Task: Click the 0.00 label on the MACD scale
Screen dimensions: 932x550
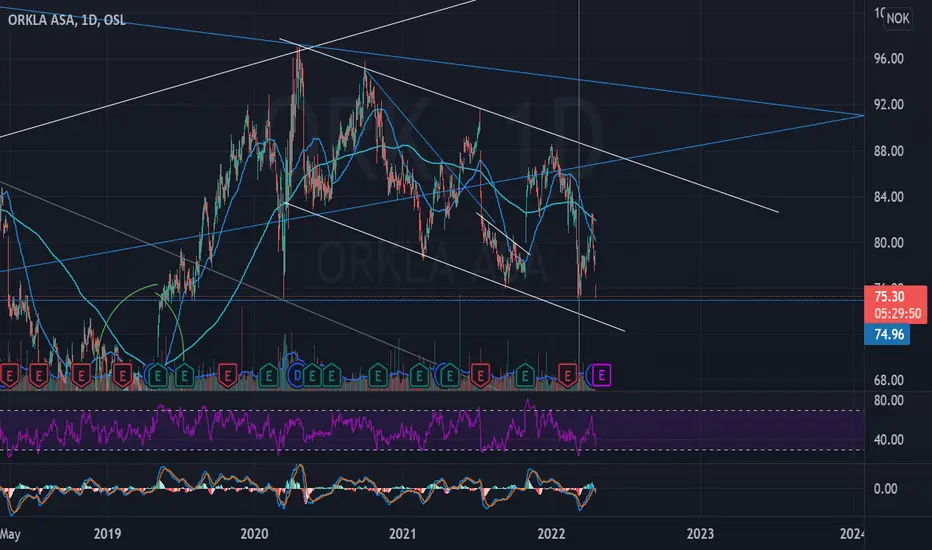Action: (885, 489)
